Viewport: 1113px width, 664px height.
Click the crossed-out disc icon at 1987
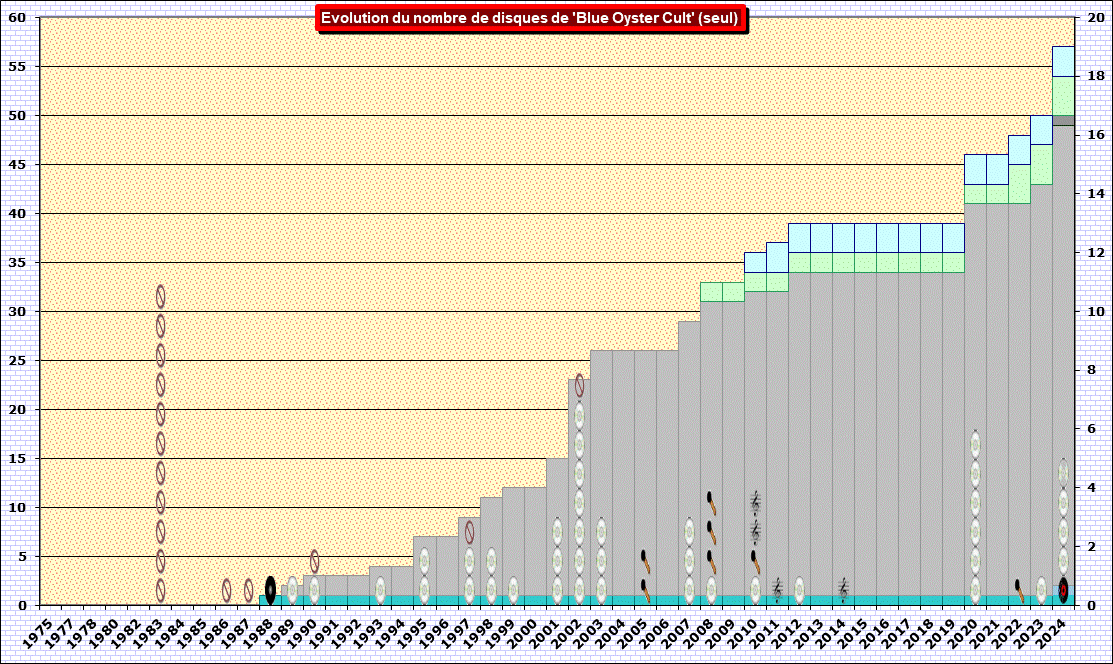pyautogui.click(x=248, y=590)
